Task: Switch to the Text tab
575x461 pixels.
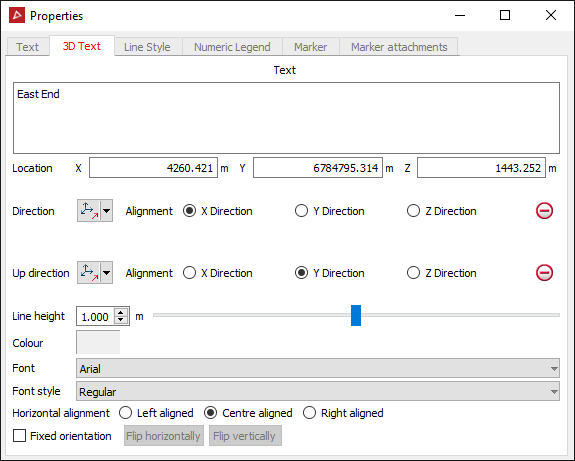Action: point(28,47)
